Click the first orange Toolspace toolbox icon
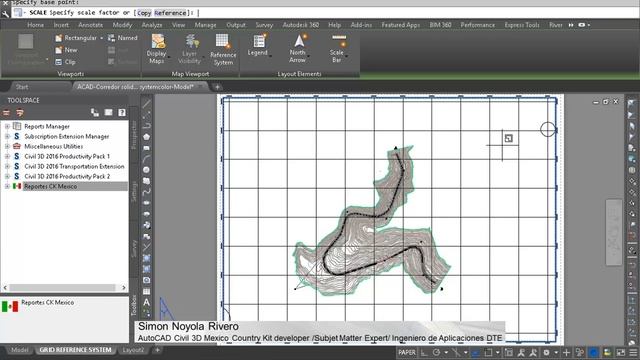 click(7, 113)
